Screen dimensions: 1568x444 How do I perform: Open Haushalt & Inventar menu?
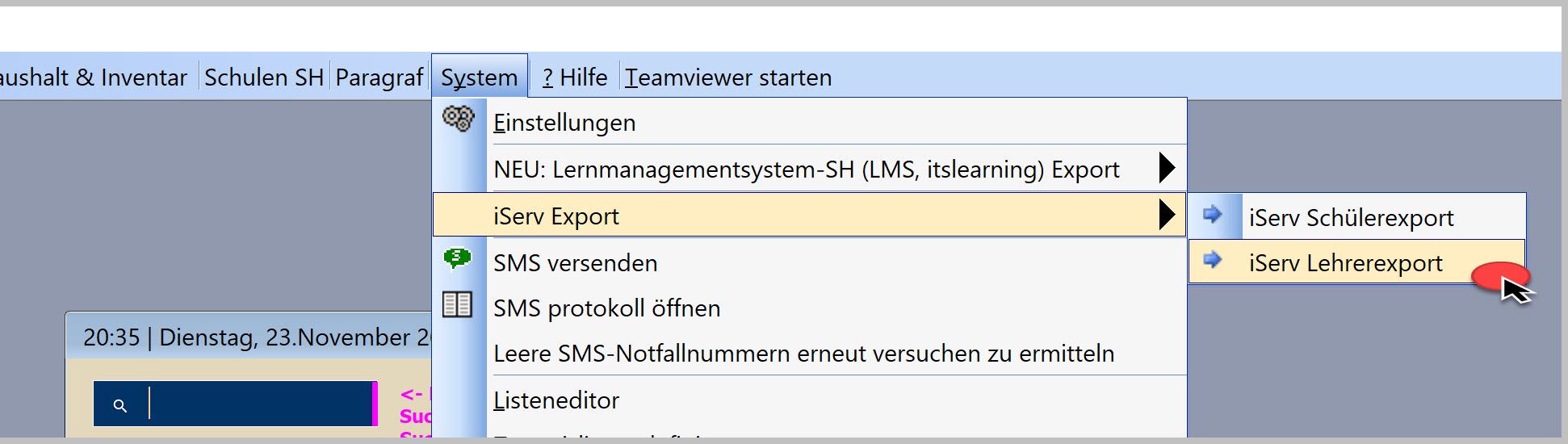point(93,77)
